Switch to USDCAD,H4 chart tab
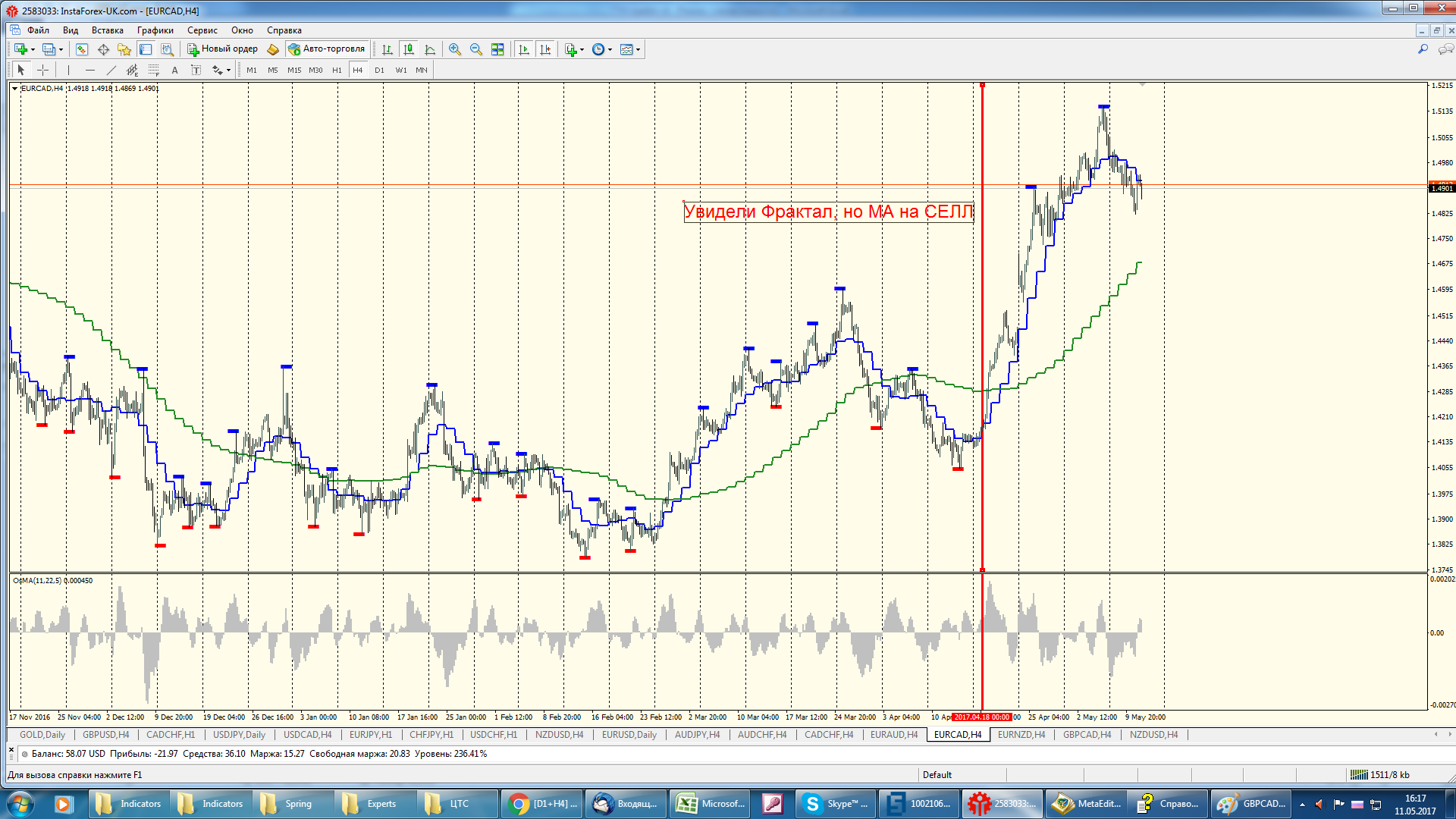 [x=307, y=735]
